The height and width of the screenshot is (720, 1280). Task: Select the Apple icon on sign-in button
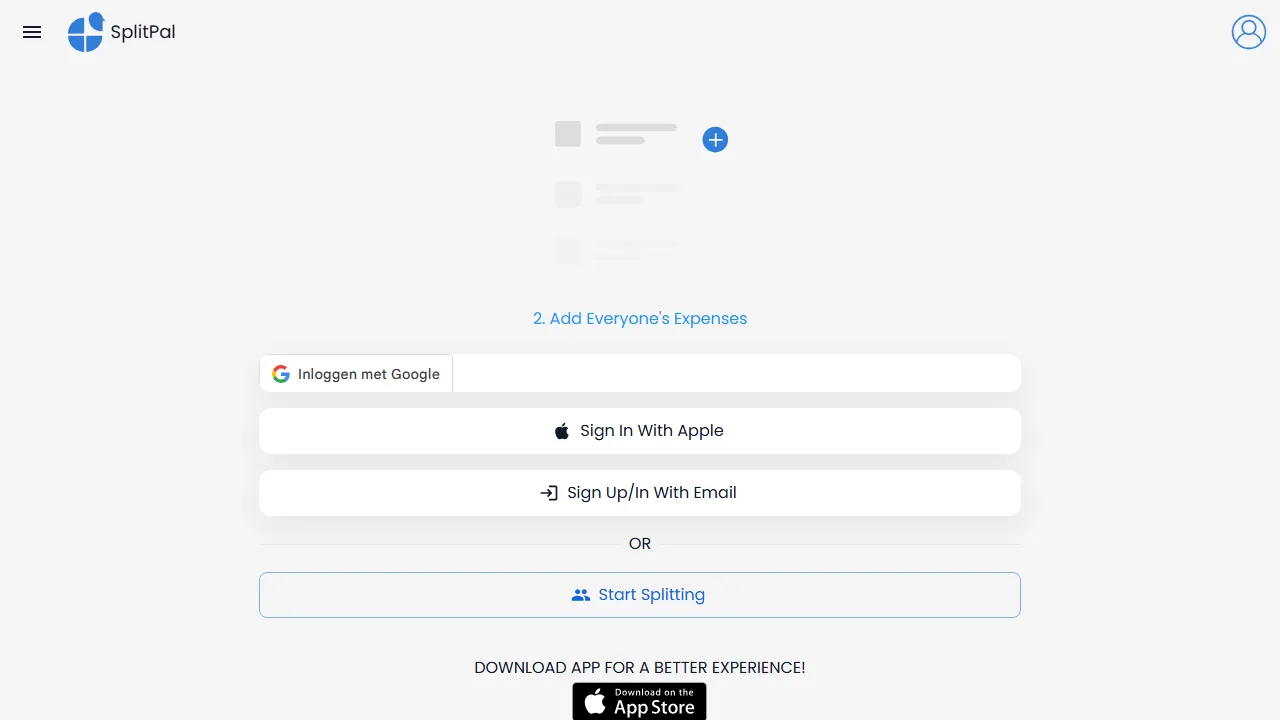[561, 430]
